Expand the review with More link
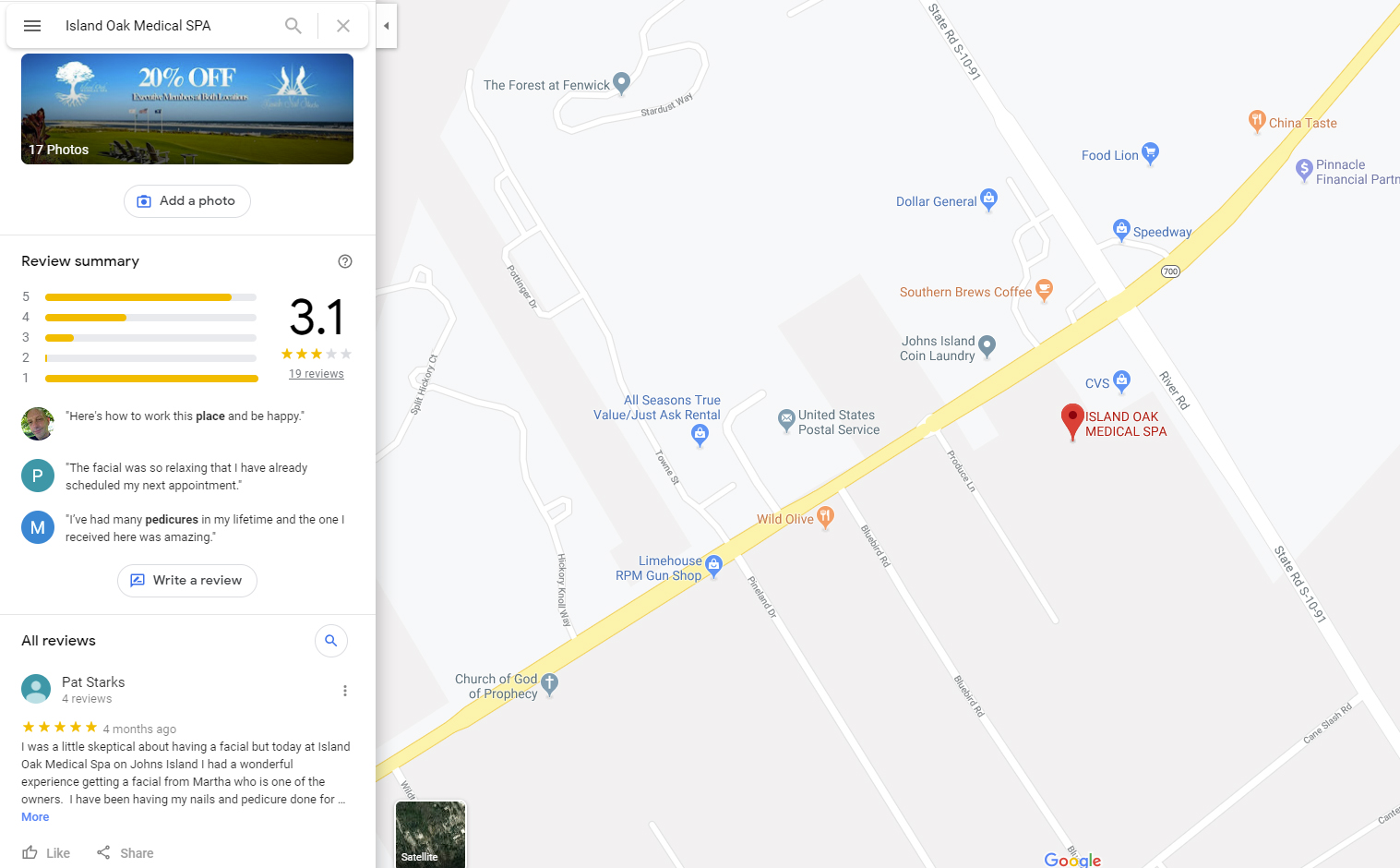The height and width of the screenshot is (868, 1400). [35, 817]
